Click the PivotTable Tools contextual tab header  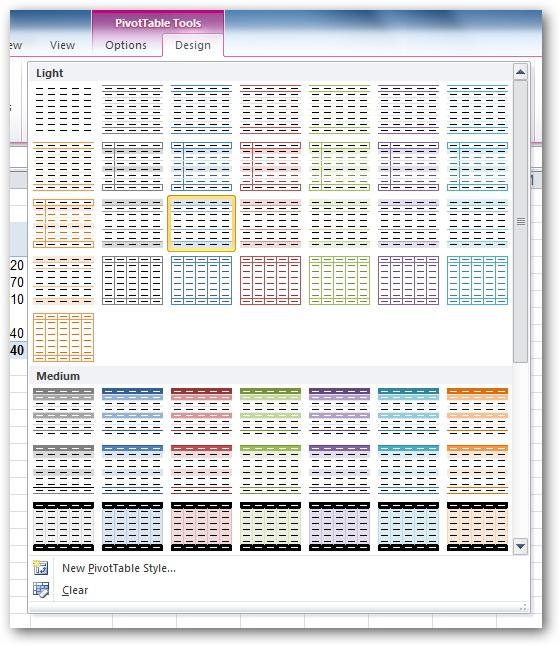pos(158,23)
